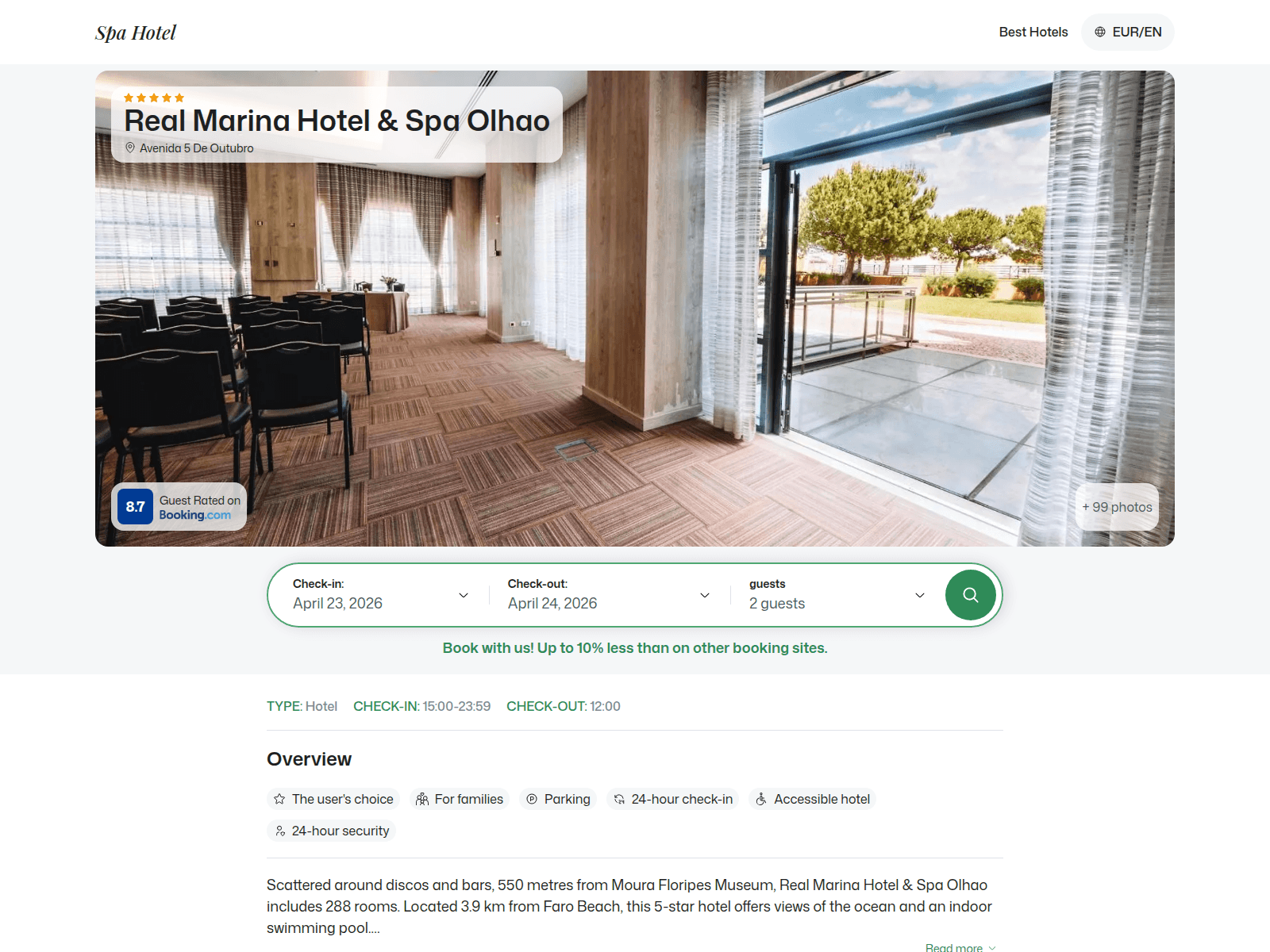Click the green search magnifier button
Screen dimensions: 1270x952
click(x=970, y=595)
